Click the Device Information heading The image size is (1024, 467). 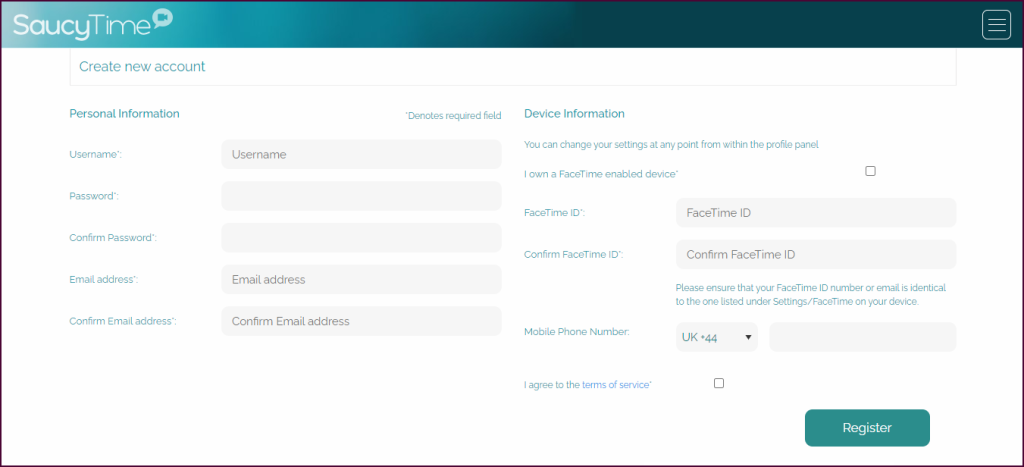tap(574, 114)
